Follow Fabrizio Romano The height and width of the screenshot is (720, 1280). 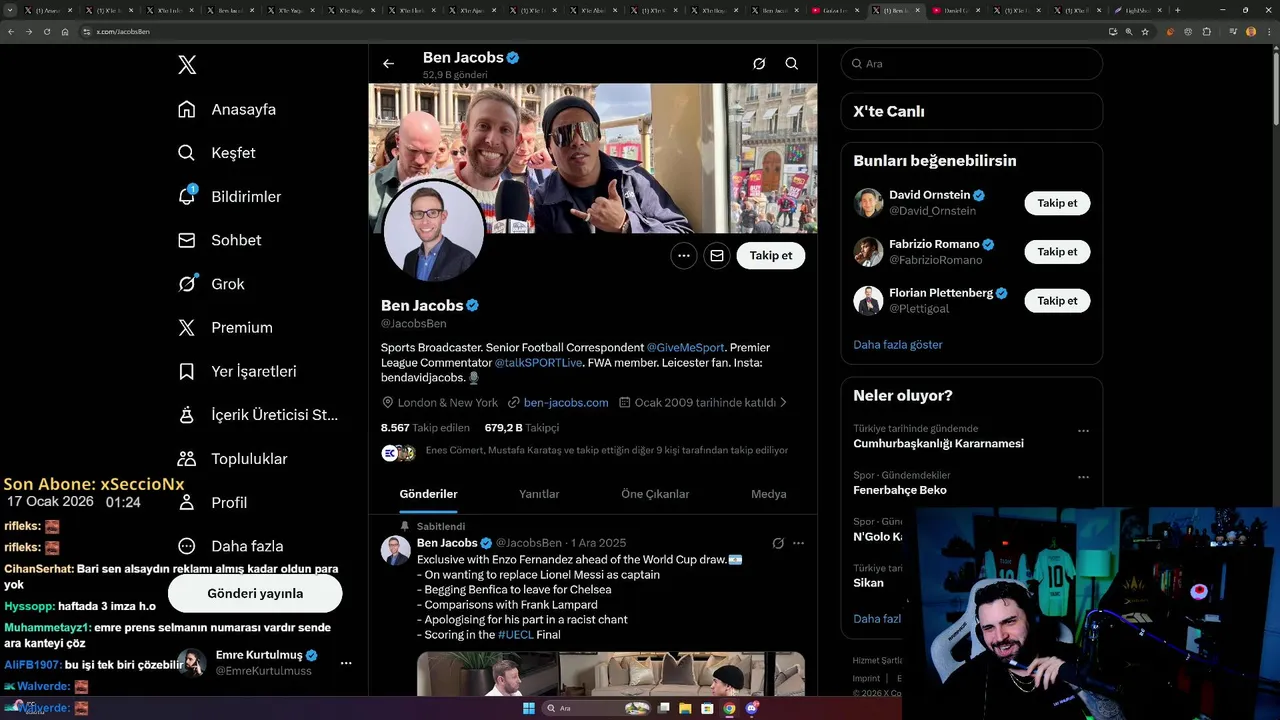pos(1057,252)
